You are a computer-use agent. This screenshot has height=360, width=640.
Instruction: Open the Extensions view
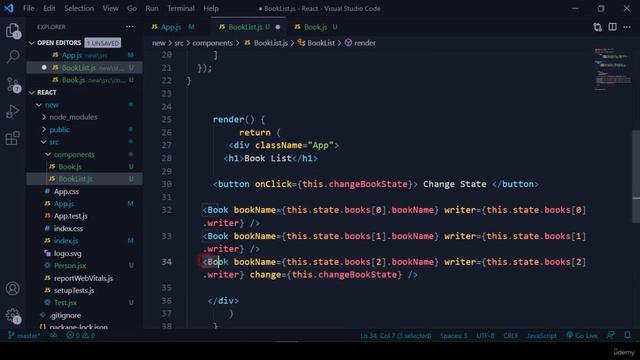[13, 138]
